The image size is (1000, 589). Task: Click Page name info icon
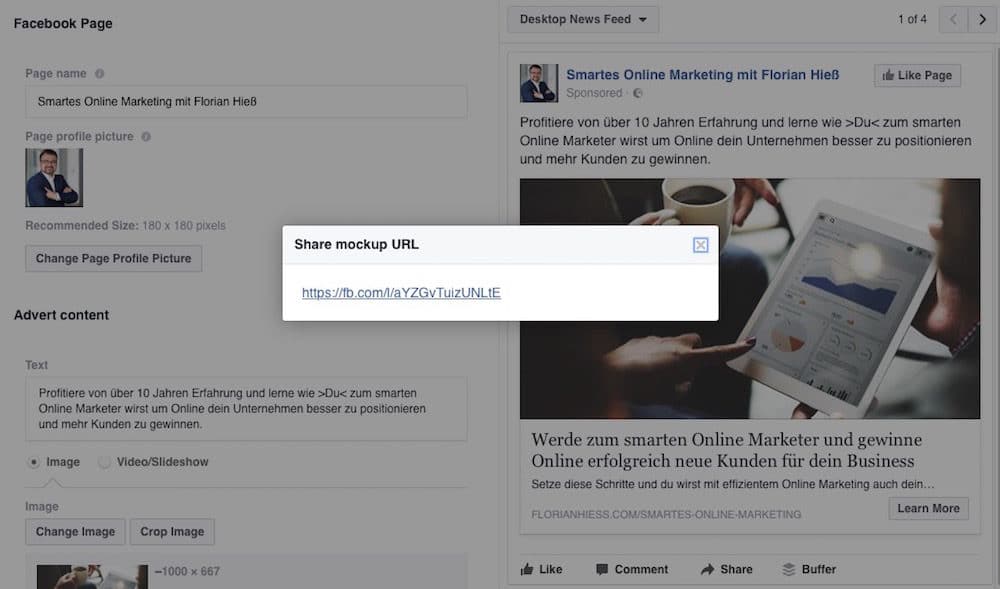pos(99,73)
